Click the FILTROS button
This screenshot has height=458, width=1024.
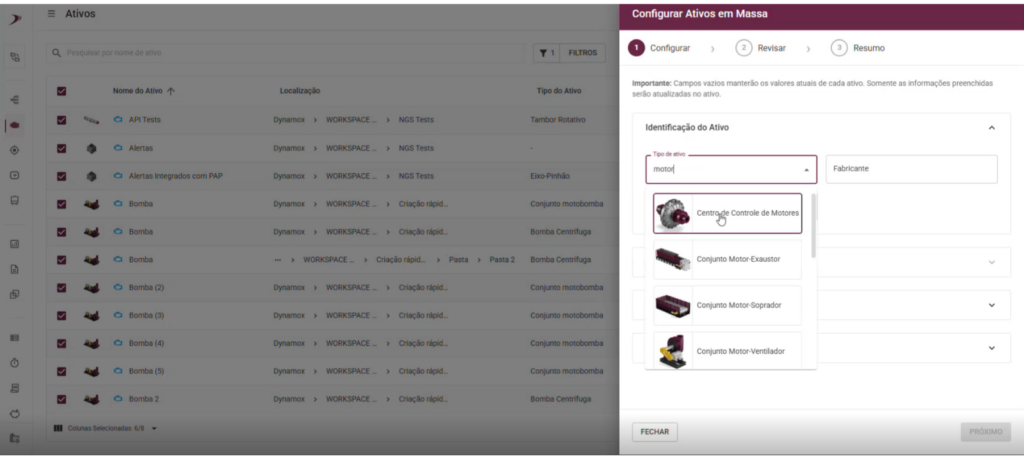tap(583, 53)
